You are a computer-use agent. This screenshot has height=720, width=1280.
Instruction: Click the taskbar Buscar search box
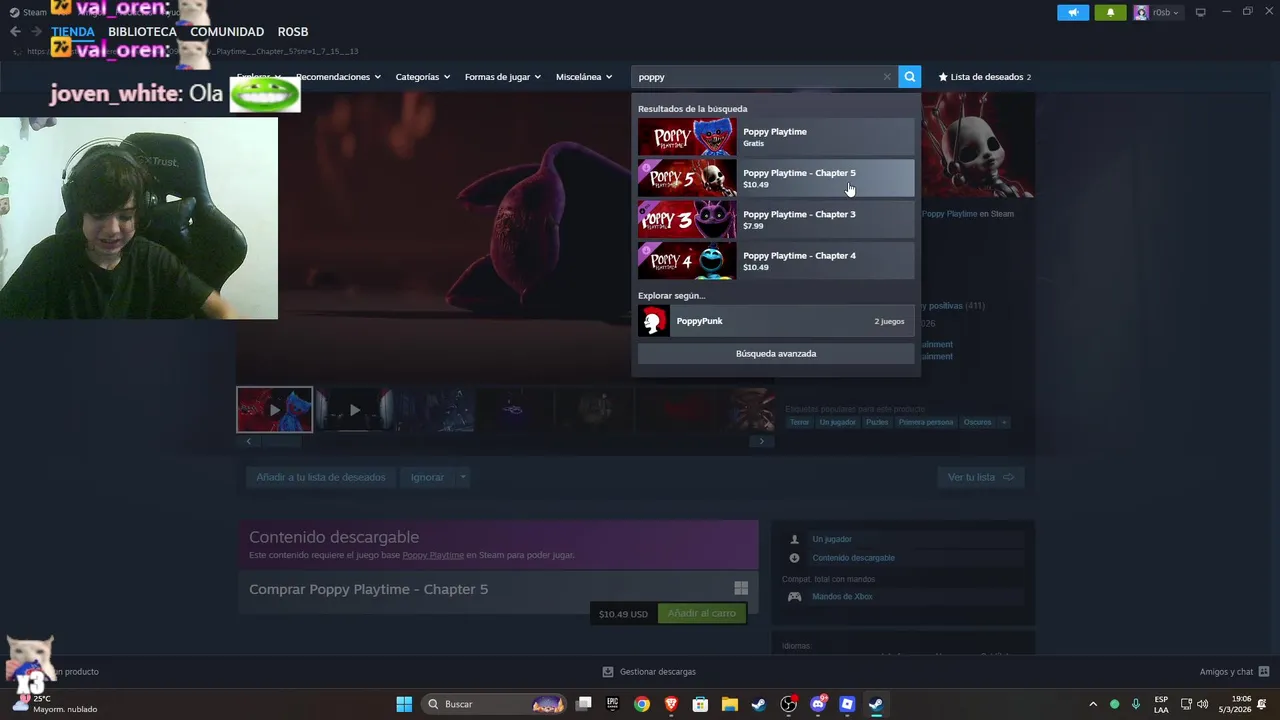point(495,704)
